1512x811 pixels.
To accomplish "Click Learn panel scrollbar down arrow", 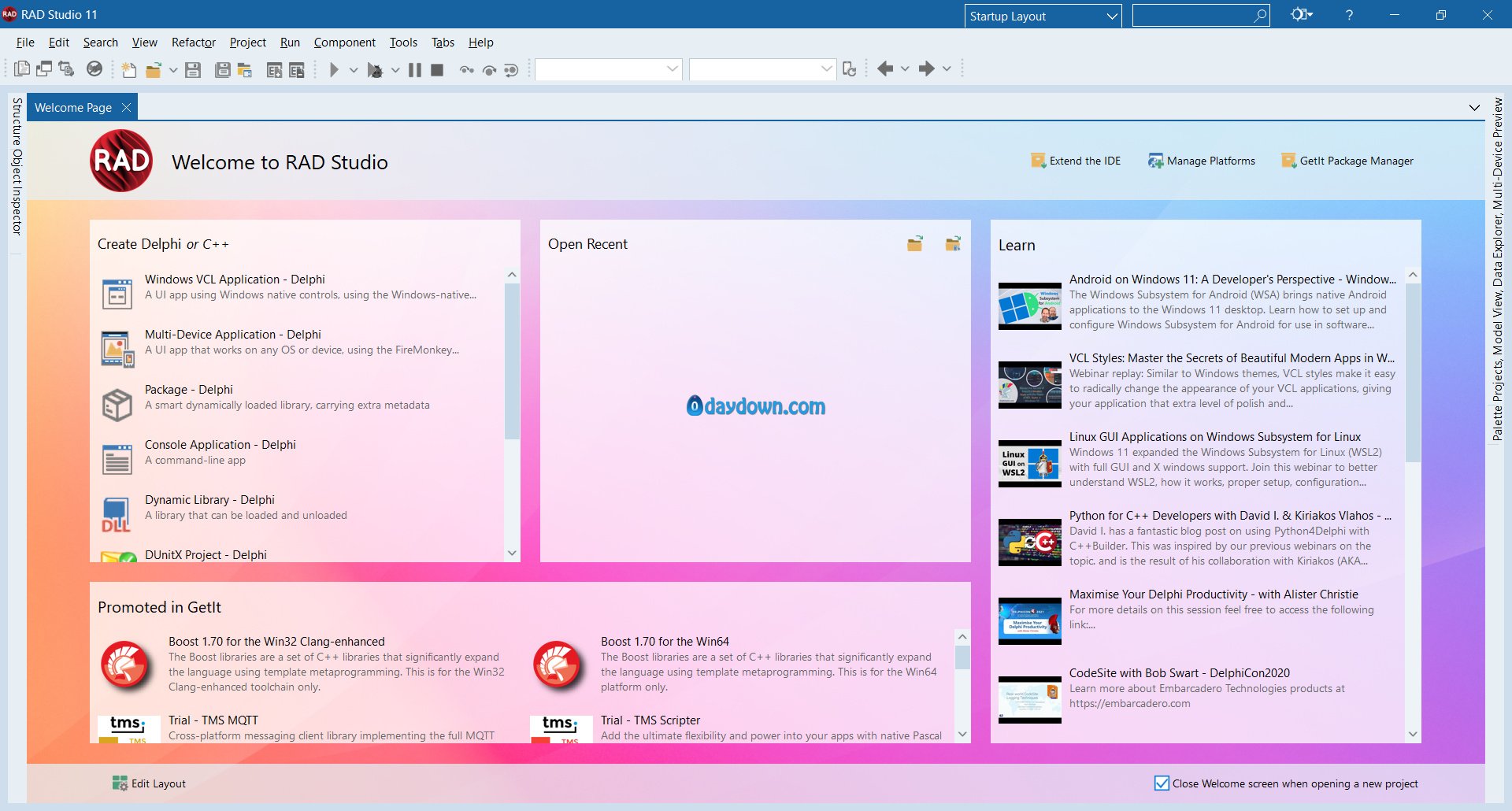I will pyautogui.click(x=1413, y=734).
